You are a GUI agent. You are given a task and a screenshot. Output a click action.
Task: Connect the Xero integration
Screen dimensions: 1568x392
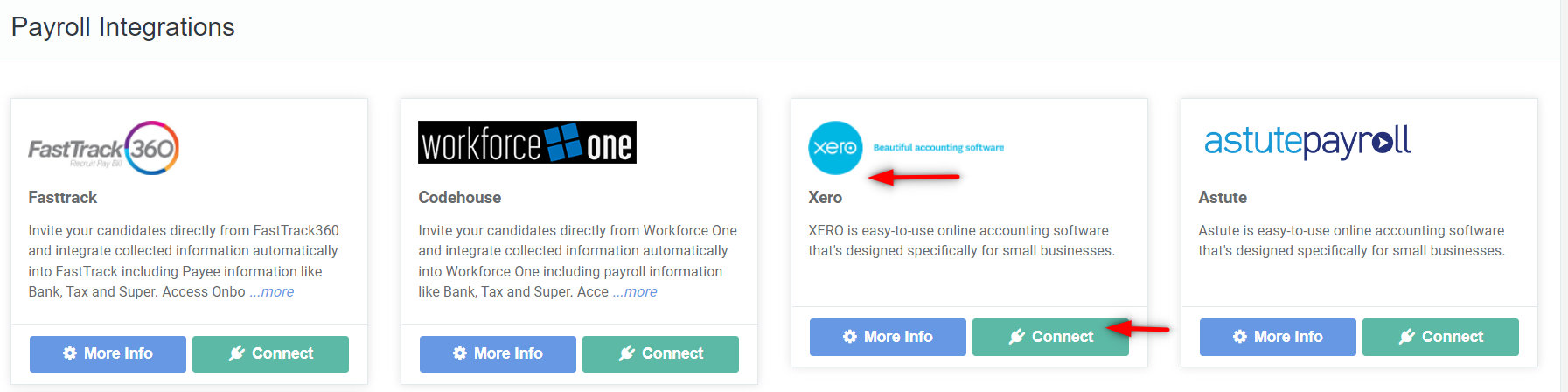pos(1050,337)
